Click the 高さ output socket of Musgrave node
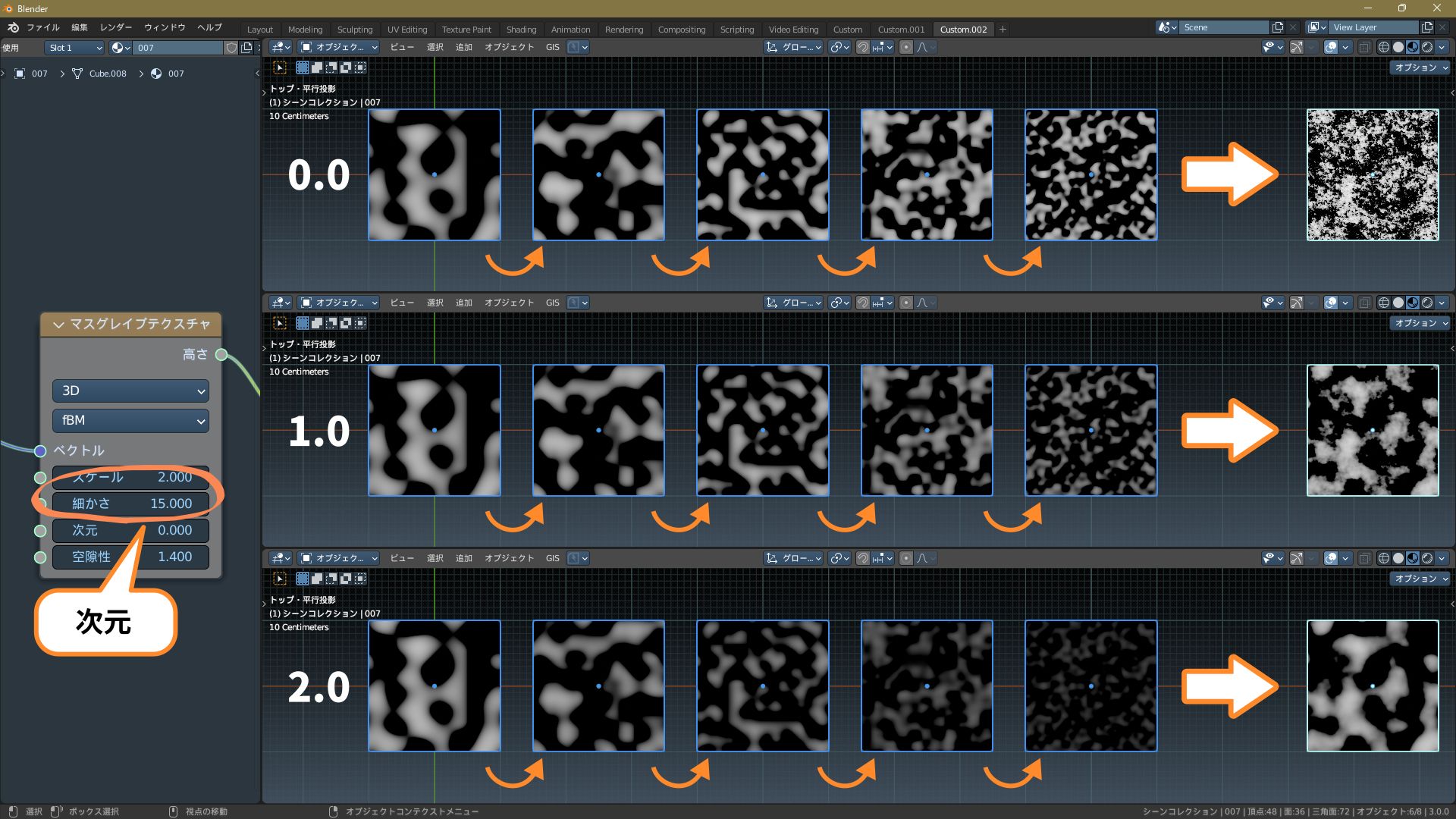This screenshot has width=1456, height=819. tap(221, 354)
